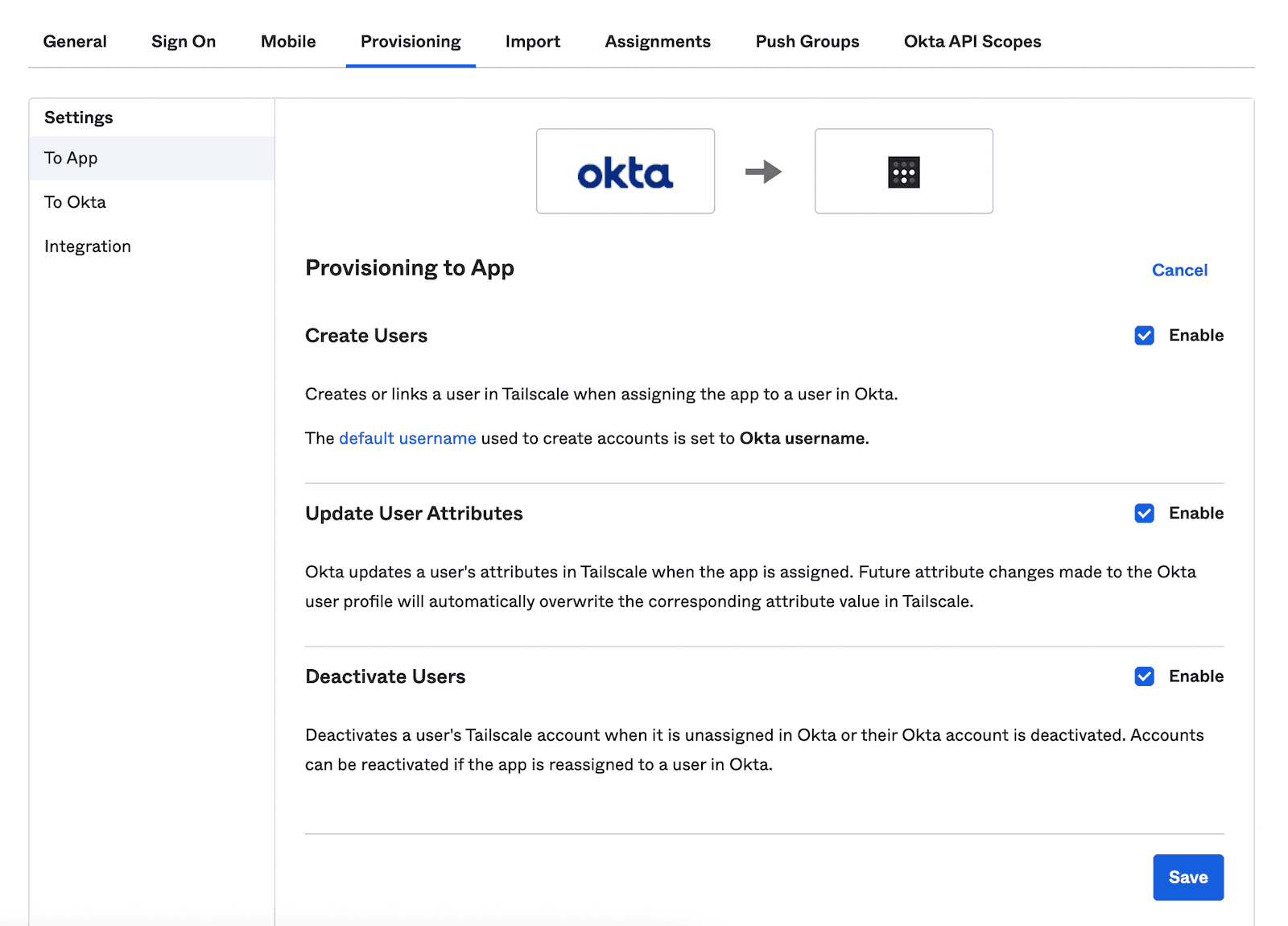Click the Okta logo icon

[x=625, y=171]
